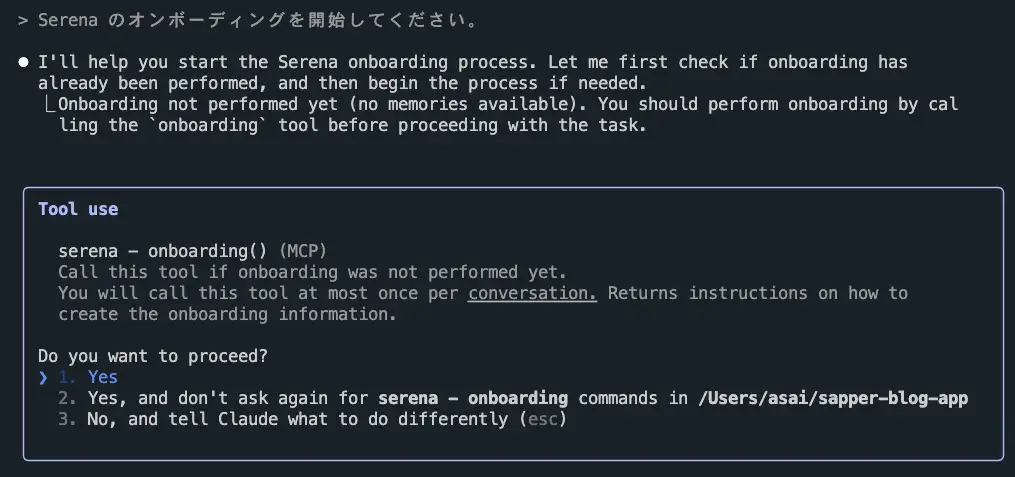This screenshot has width=1015, height=477.
Task: Click the bold serena - onboarding text in option 2
Action: [x=473, y=398]
